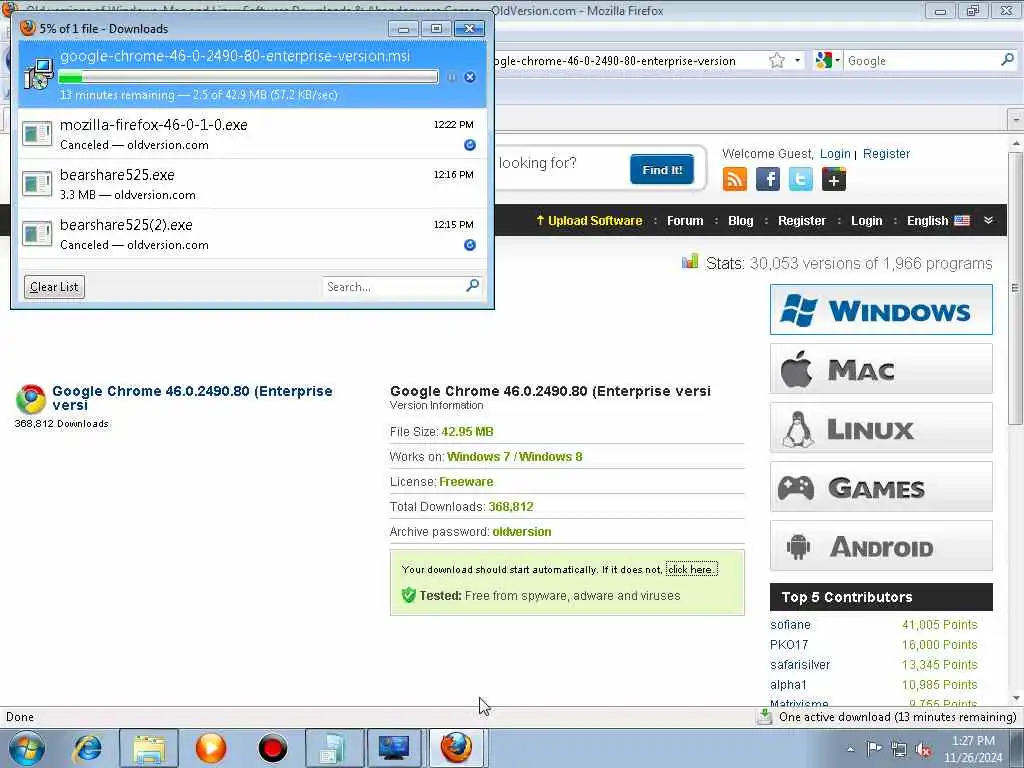Open the search engine selector dropdown
Image resolution: width=1024 pixels, height=768 pixels.
pos(827,61)
